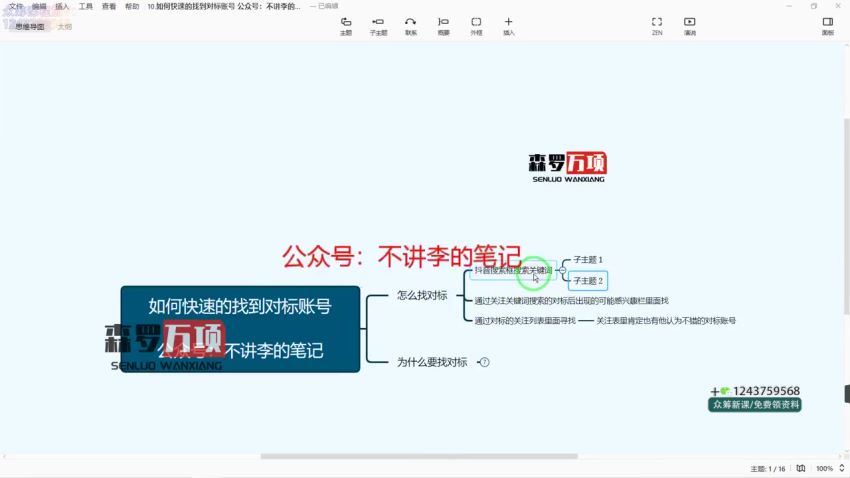850x478 pixels.
Task: Open the 查看 menu
Action: [x=109, y=7]
